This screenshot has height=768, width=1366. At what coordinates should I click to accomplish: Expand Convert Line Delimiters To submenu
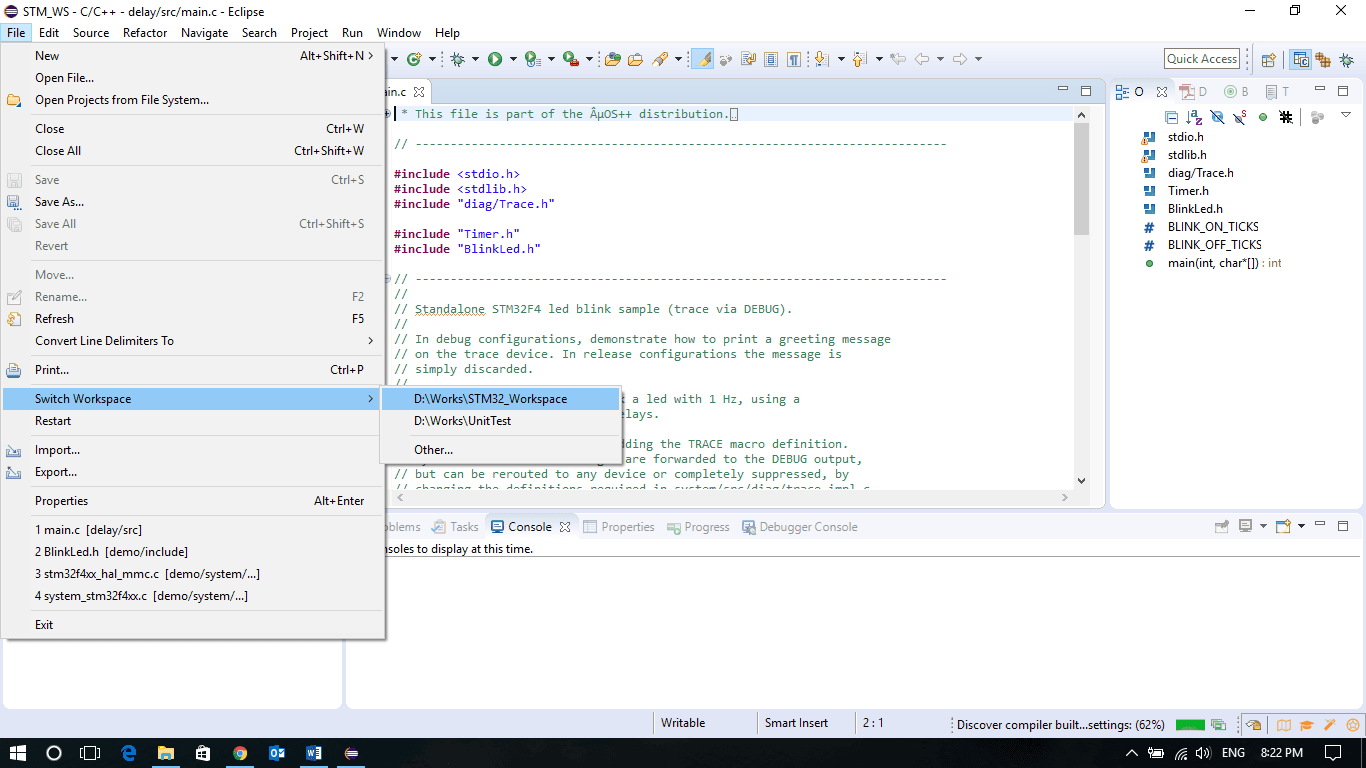point(193,341)
